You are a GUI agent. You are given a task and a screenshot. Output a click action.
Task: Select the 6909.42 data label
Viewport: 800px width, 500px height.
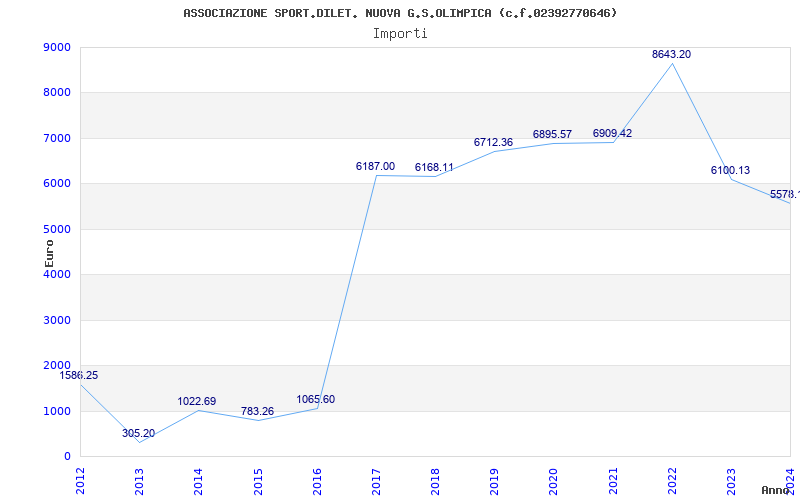612,133
